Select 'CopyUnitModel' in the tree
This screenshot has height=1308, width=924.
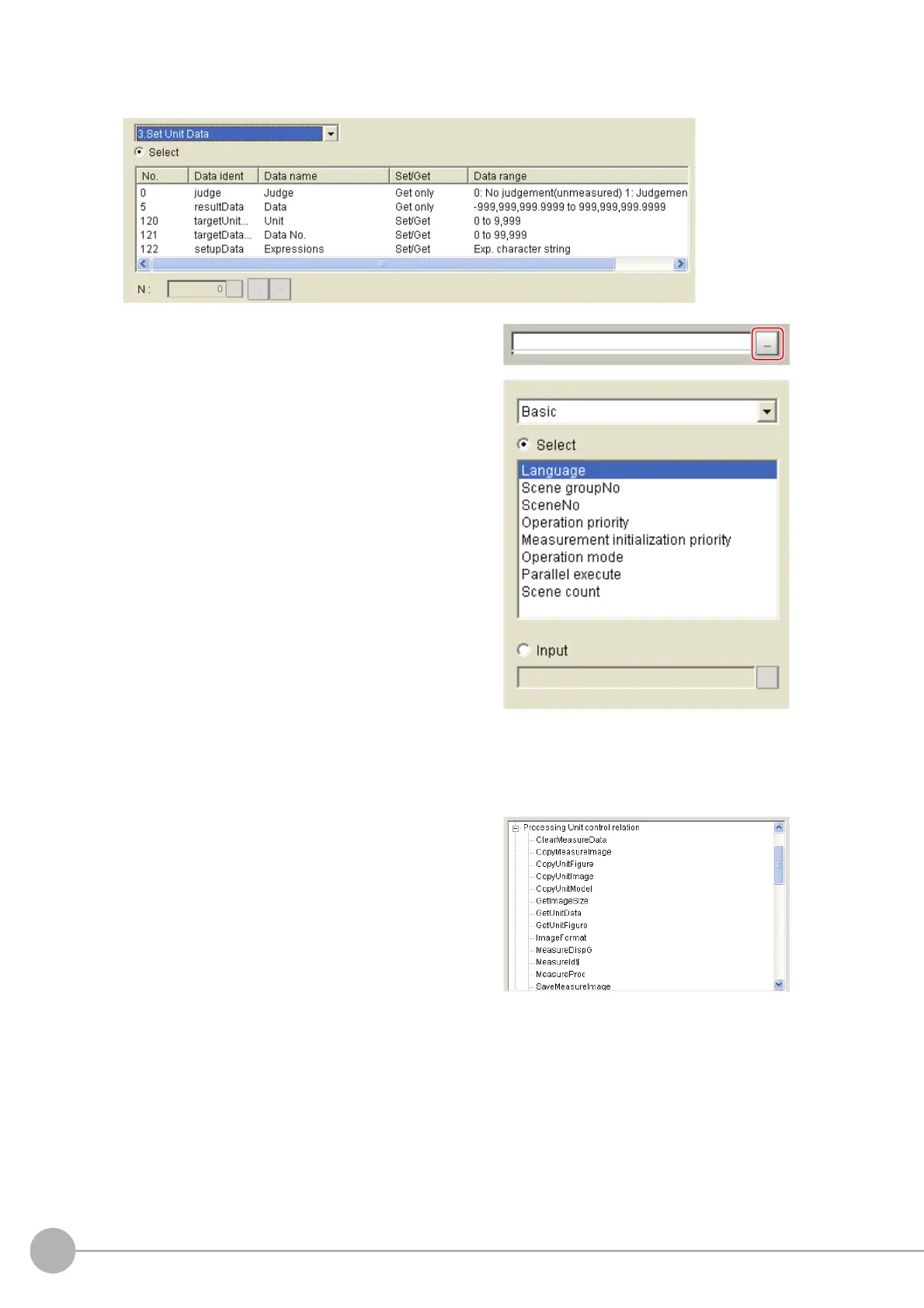pyautogui.click(x=564, y=889)
